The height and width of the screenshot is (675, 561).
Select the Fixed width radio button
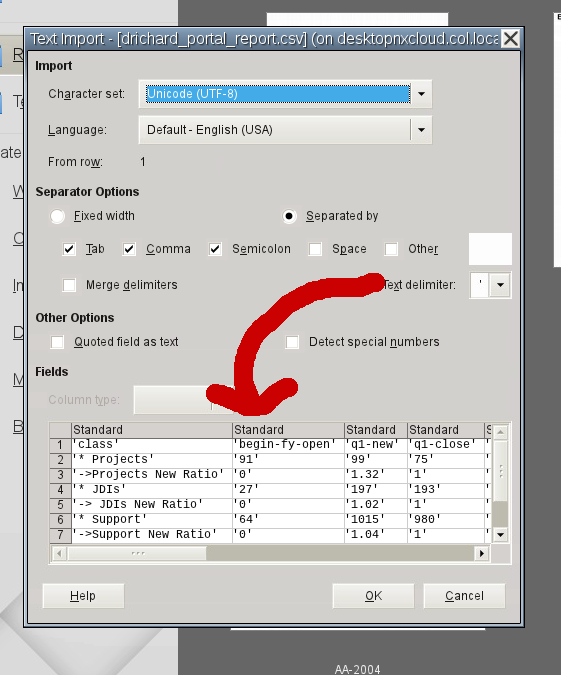point(57,216)
